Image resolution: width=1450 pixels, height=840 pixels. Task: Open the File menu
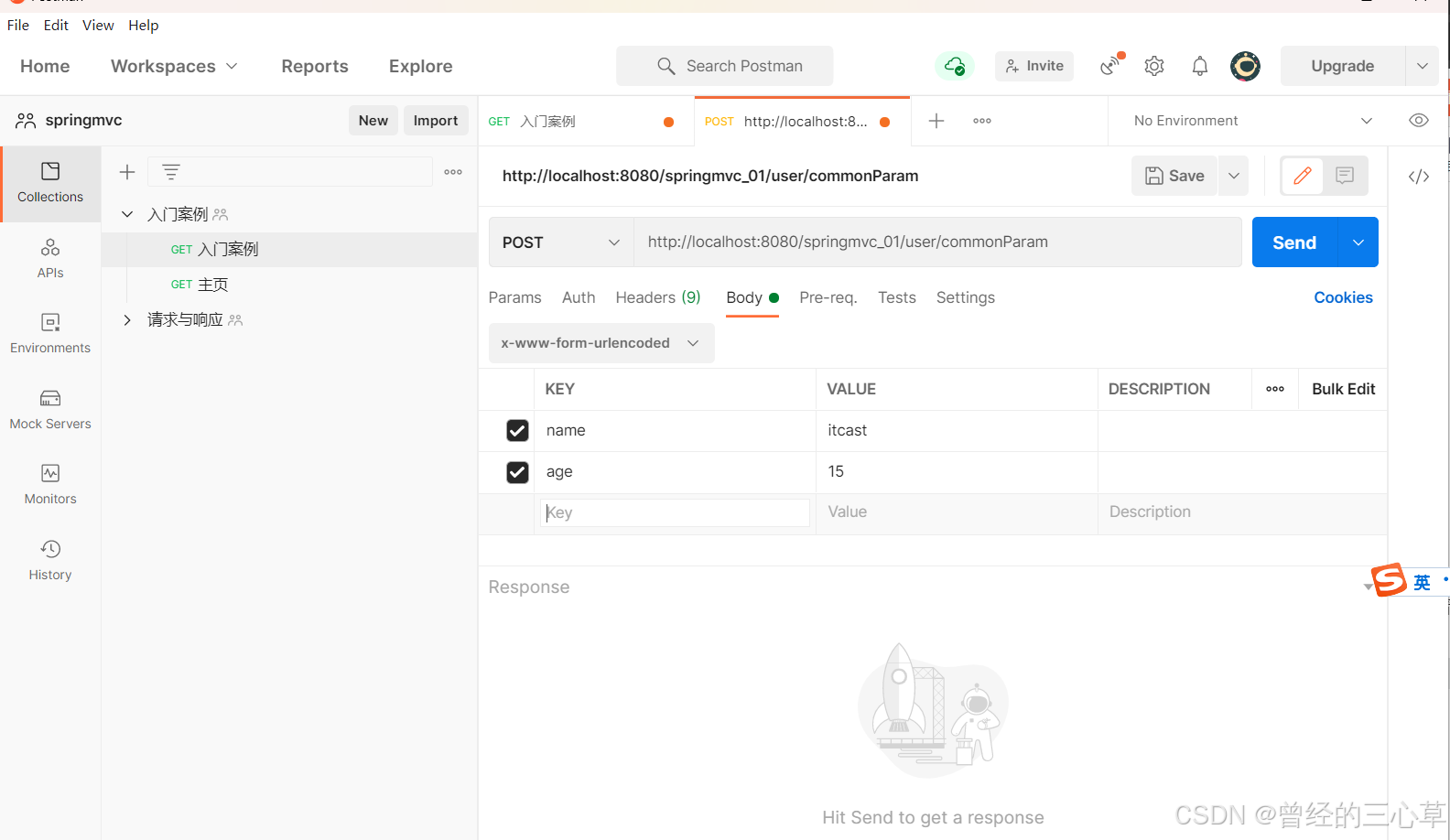[x=18, y=25]
